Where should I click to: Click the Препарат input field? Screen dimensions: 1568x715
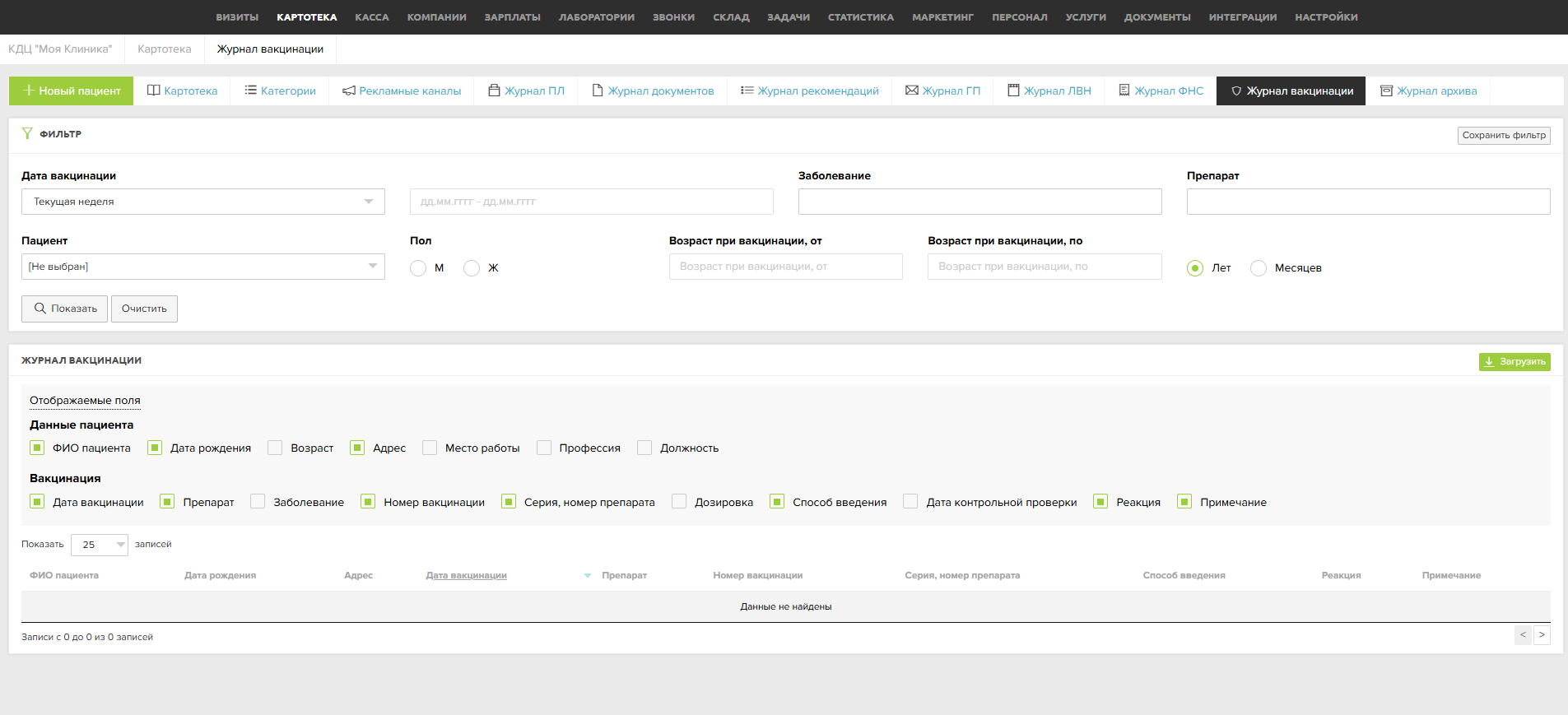pos(1369,202)
